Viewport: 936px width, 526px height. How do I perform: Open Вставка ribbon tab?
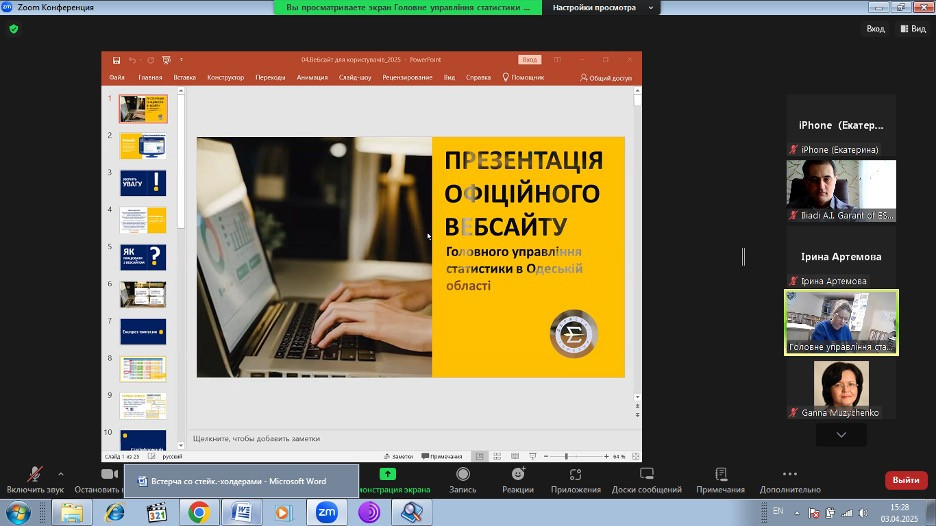(184, 78)
